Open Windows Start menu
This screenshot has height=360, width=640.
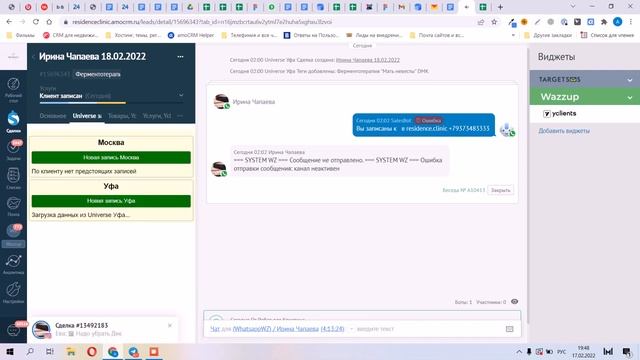(10, 351)
